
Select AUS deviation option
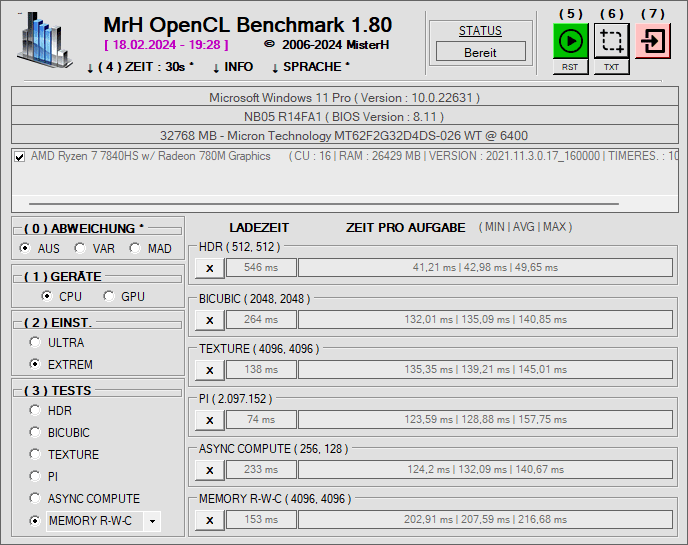pos(25,248)
